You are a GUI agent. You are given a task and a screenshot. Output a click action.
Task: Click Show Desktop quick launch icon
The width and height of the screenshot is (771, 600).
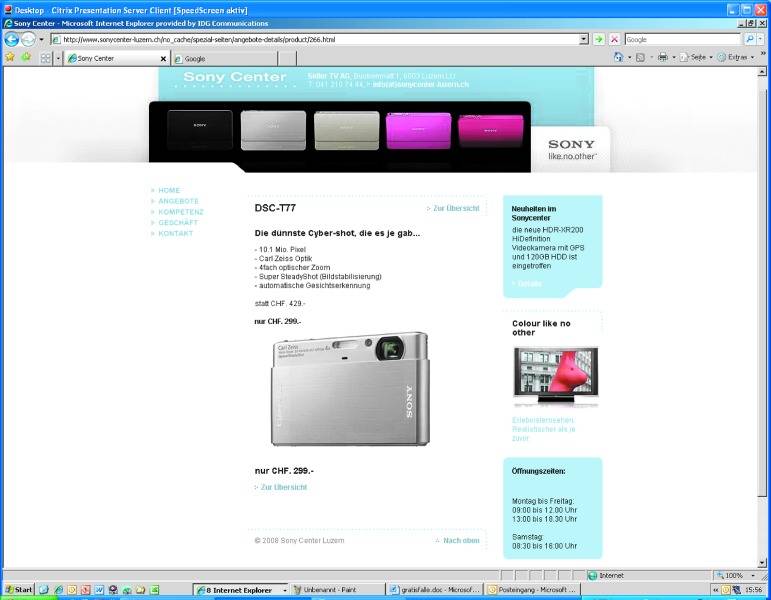44,590
